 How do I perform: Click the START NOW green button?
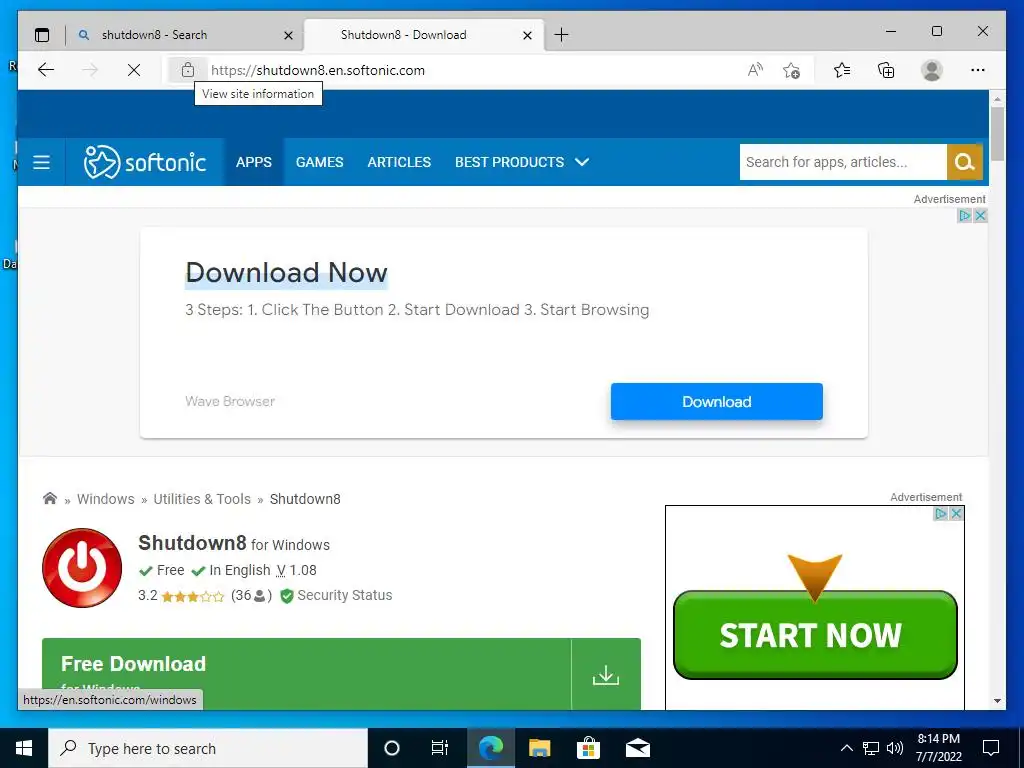(x=815, y=635)
